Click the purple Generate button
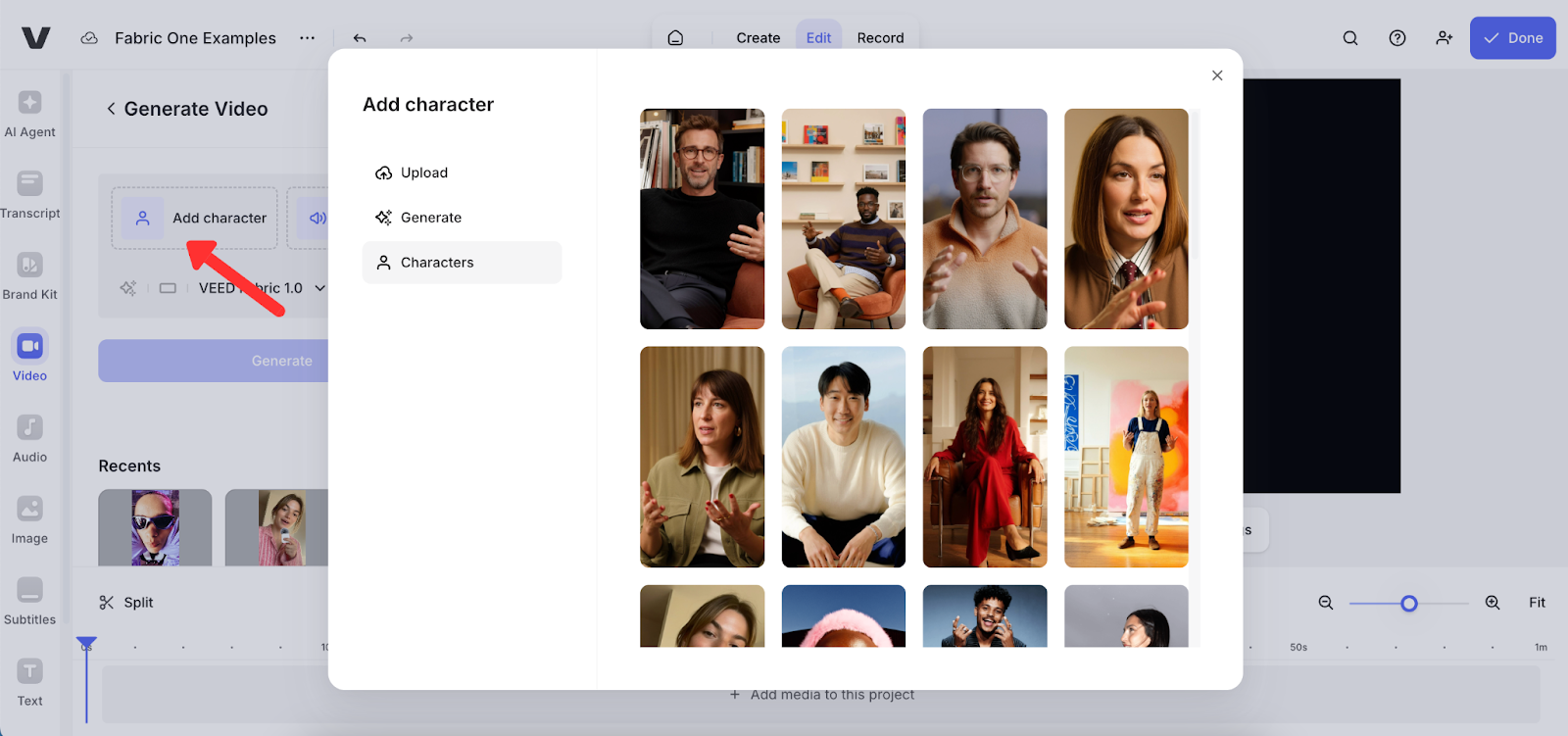 214,361
